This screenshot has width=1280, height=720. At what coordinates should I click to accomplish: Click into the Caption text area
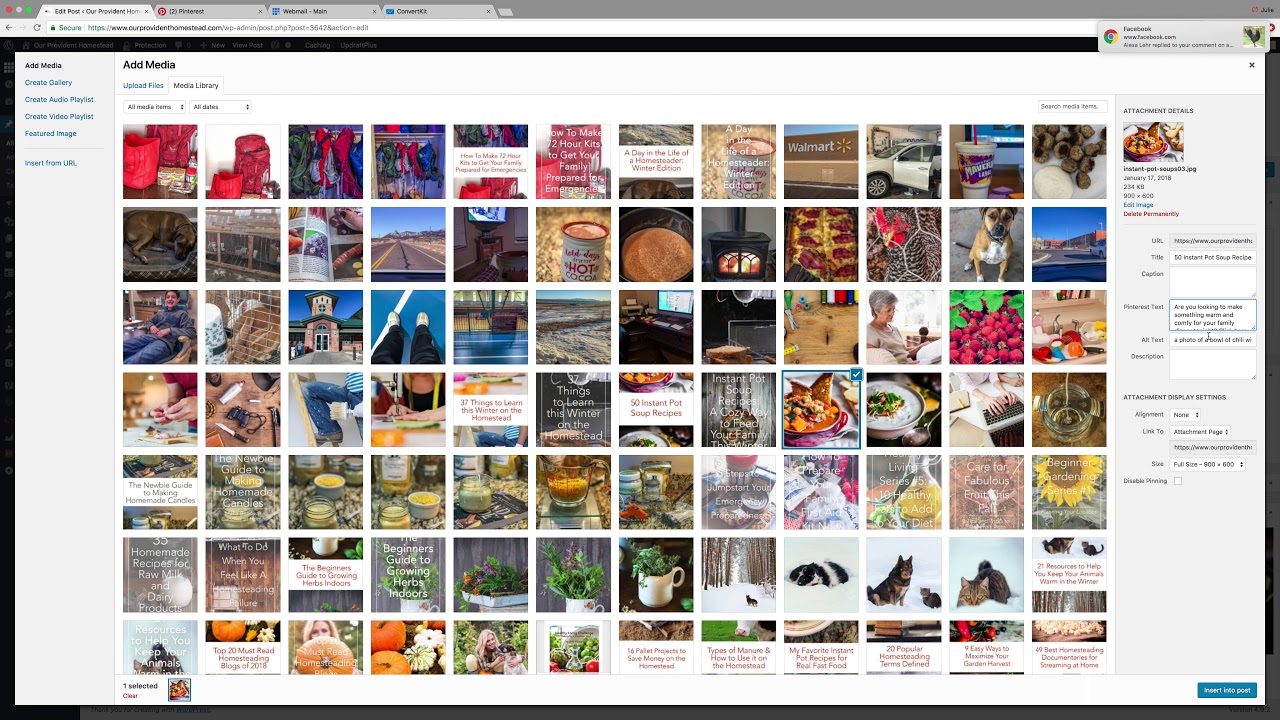pyautogui.click(x=1213, y=282)
